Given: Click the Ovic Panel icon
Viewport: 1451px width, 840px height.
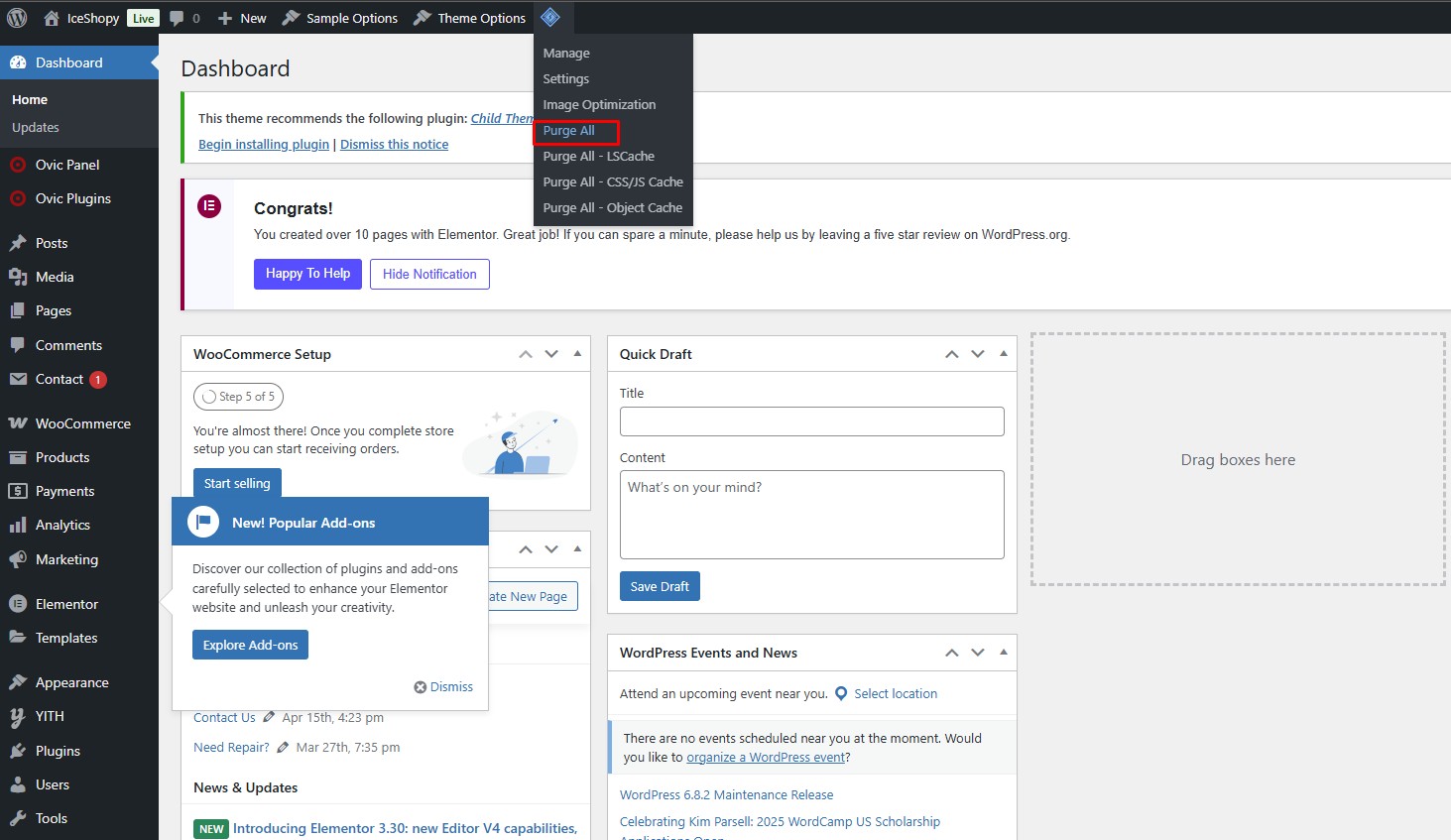Looking at the screenshot, I should (18, 165).
